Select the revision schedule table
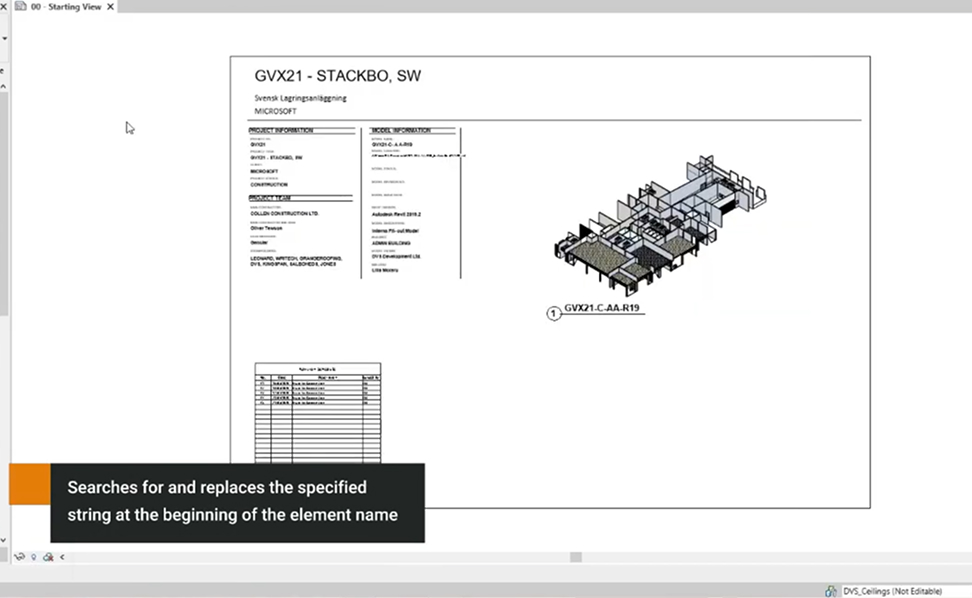 (x=317, y=412)
